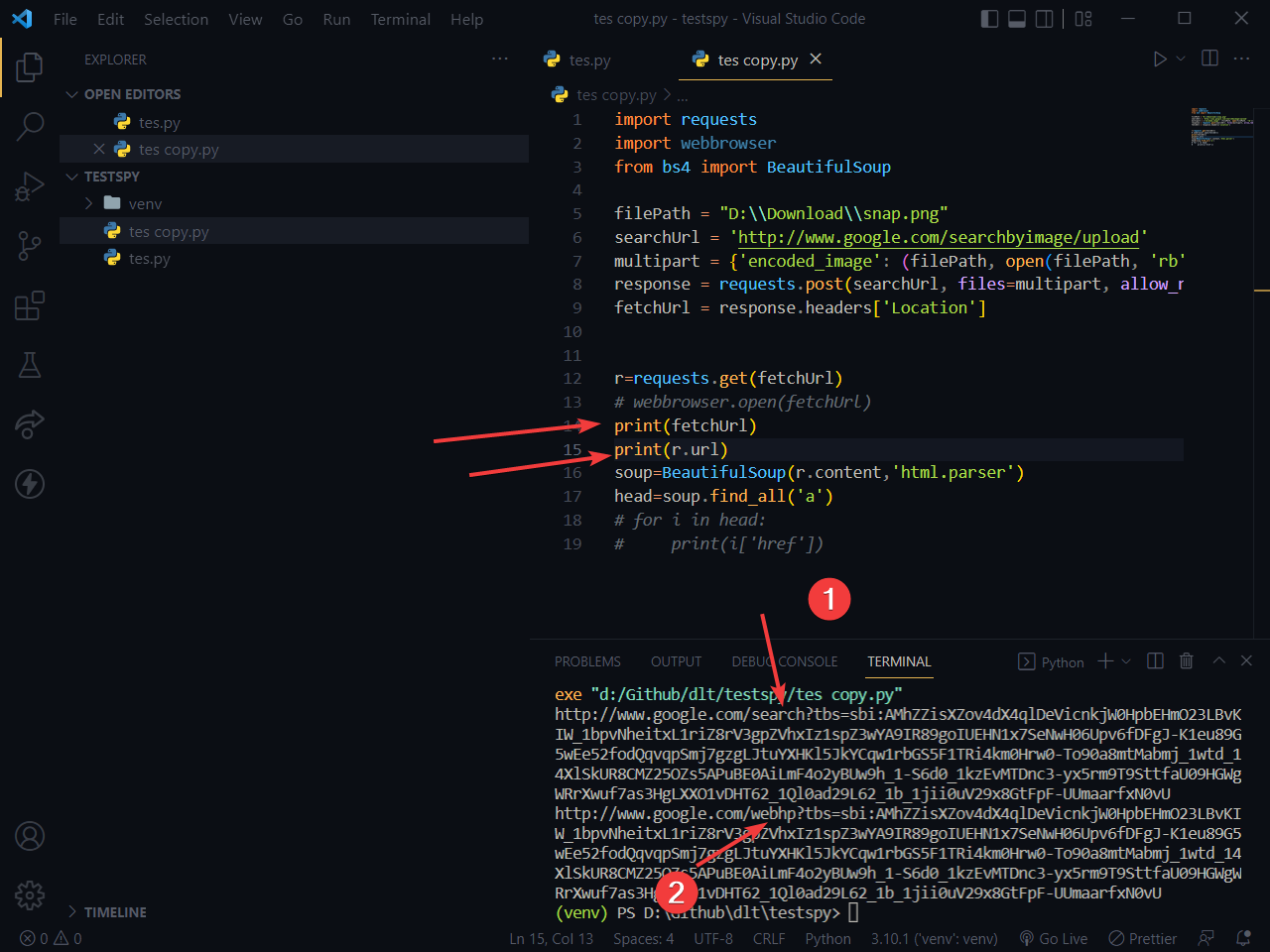Create a new terminal with plus icon
The image size is (1270, 952).
pos(1105,660)
